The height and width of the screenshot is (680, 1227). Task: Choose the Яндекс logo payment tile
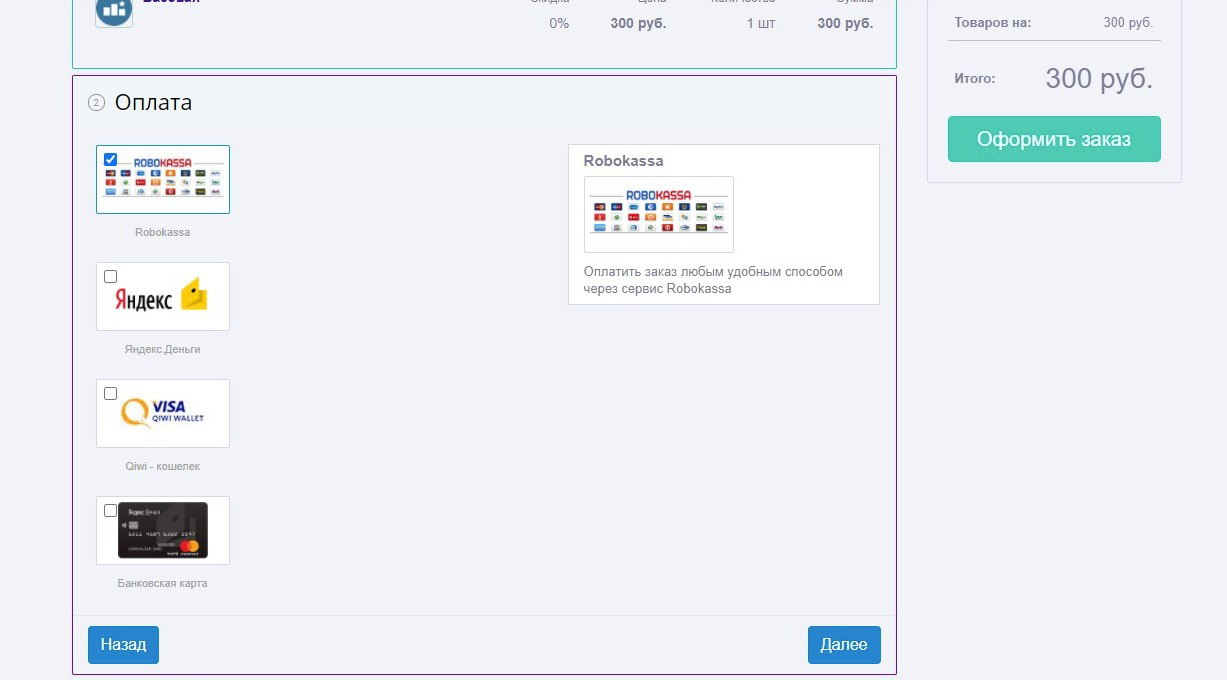[163, 296]
